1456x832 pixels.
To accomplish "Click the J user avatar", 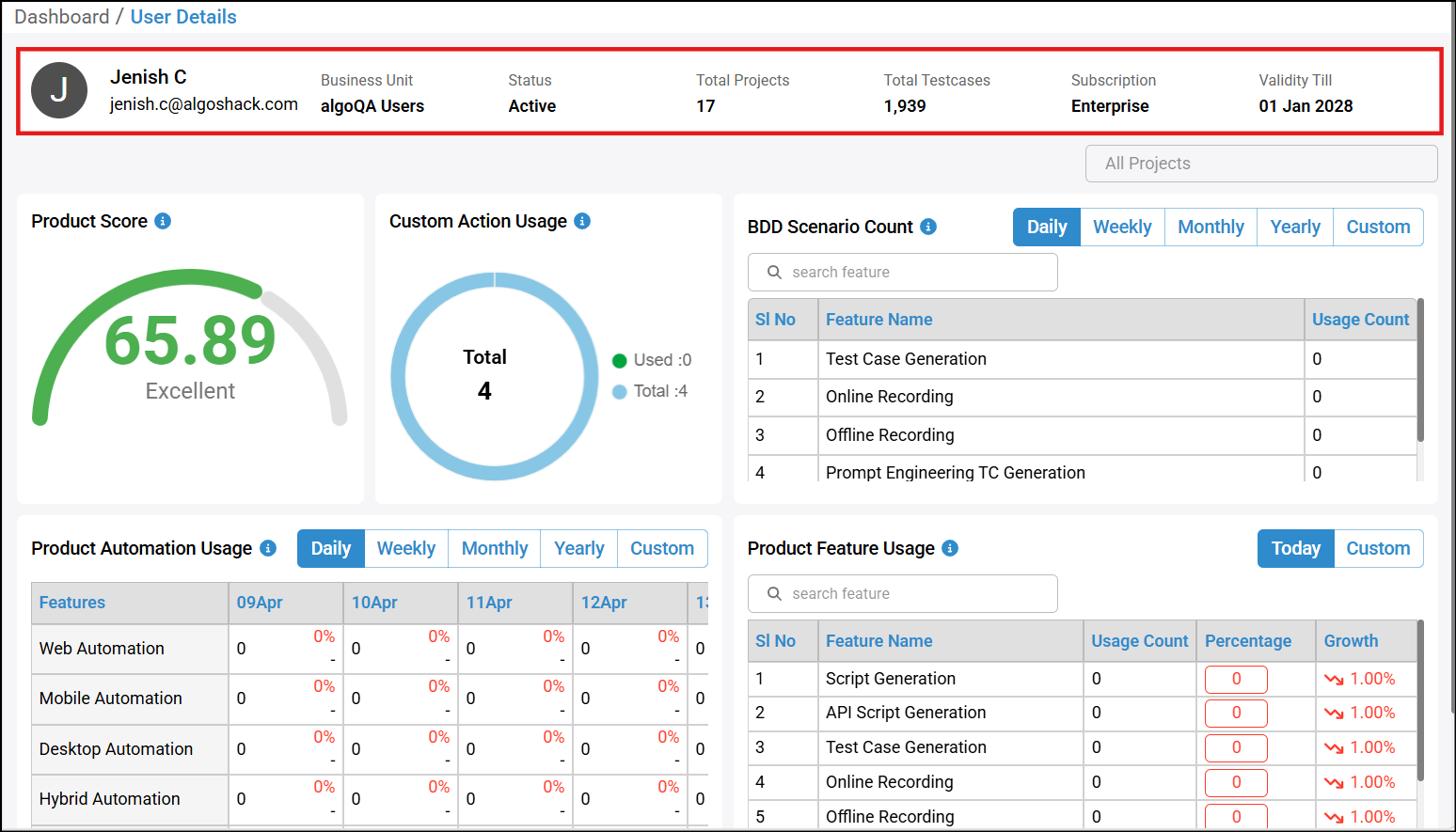I will [x=59, y=90].
